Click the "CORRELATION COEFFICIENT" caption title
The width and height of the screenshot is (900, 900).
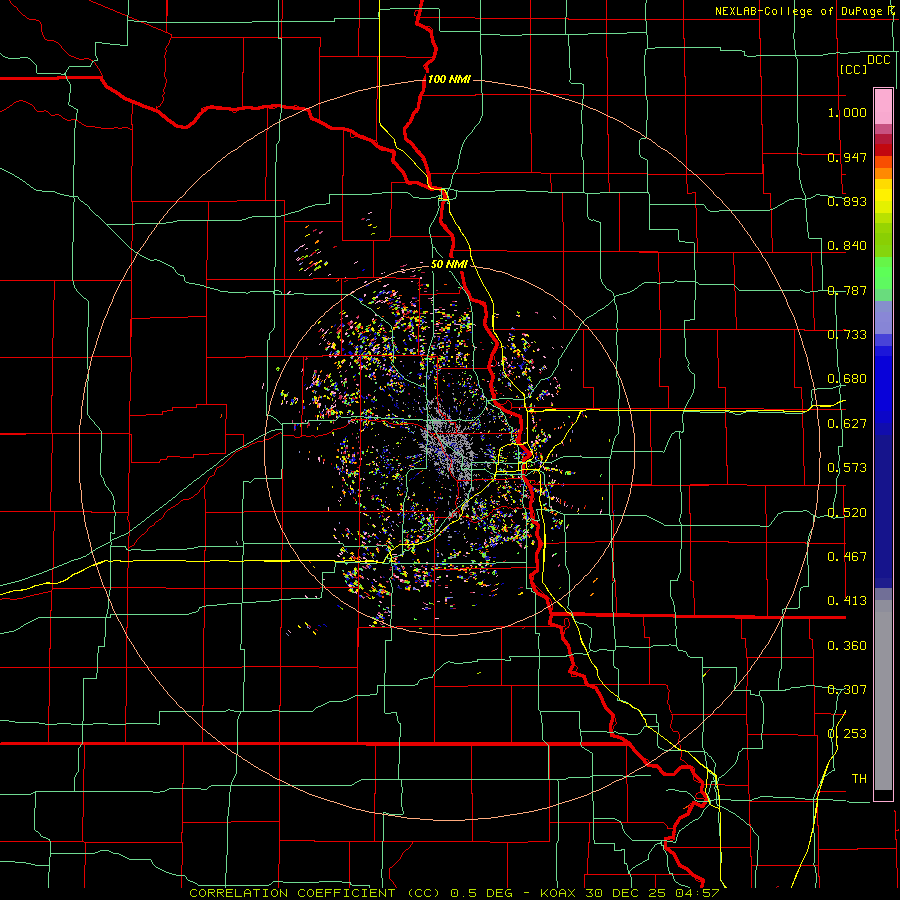point(292,893)
